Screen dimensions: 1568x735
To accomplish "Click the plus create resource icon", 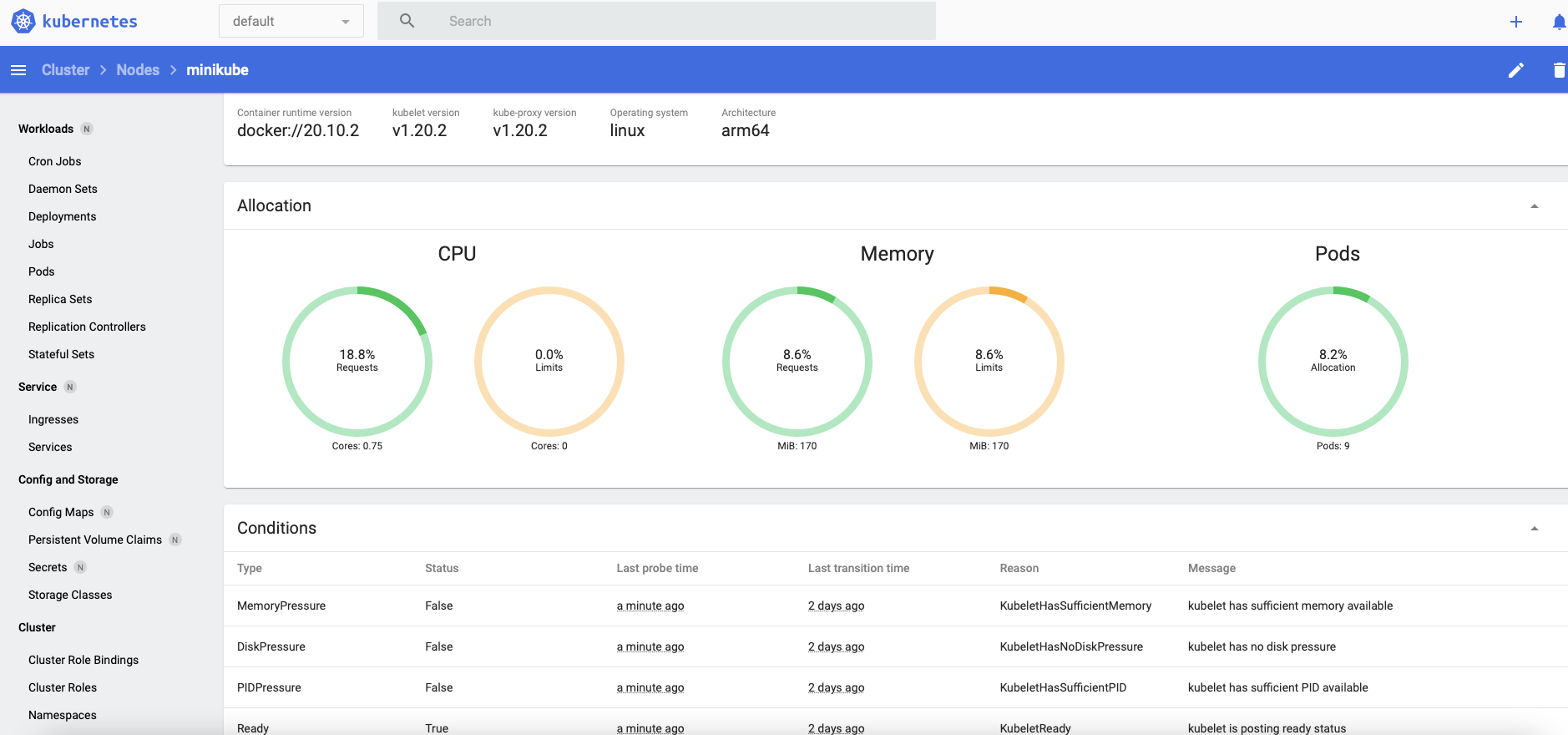I will [1516, 22].
